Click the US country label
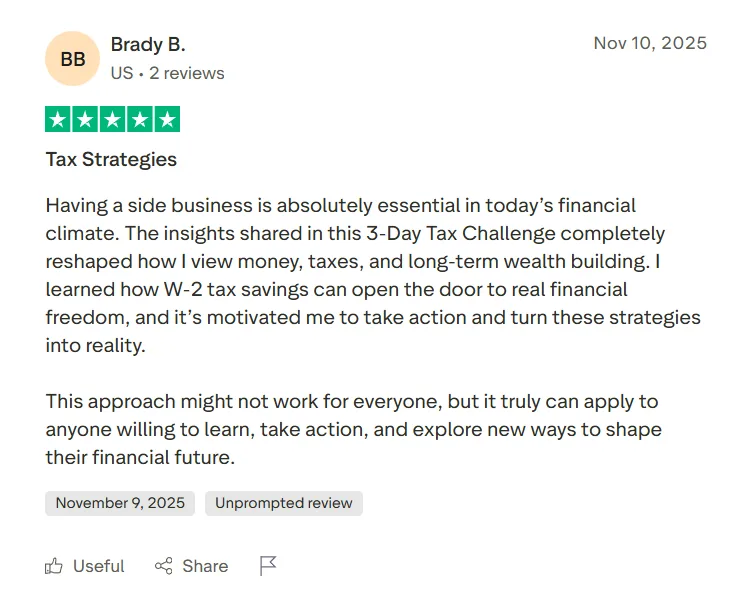Image resolution: width=744 pixels, height=595 pixels. tap(122, 73)
